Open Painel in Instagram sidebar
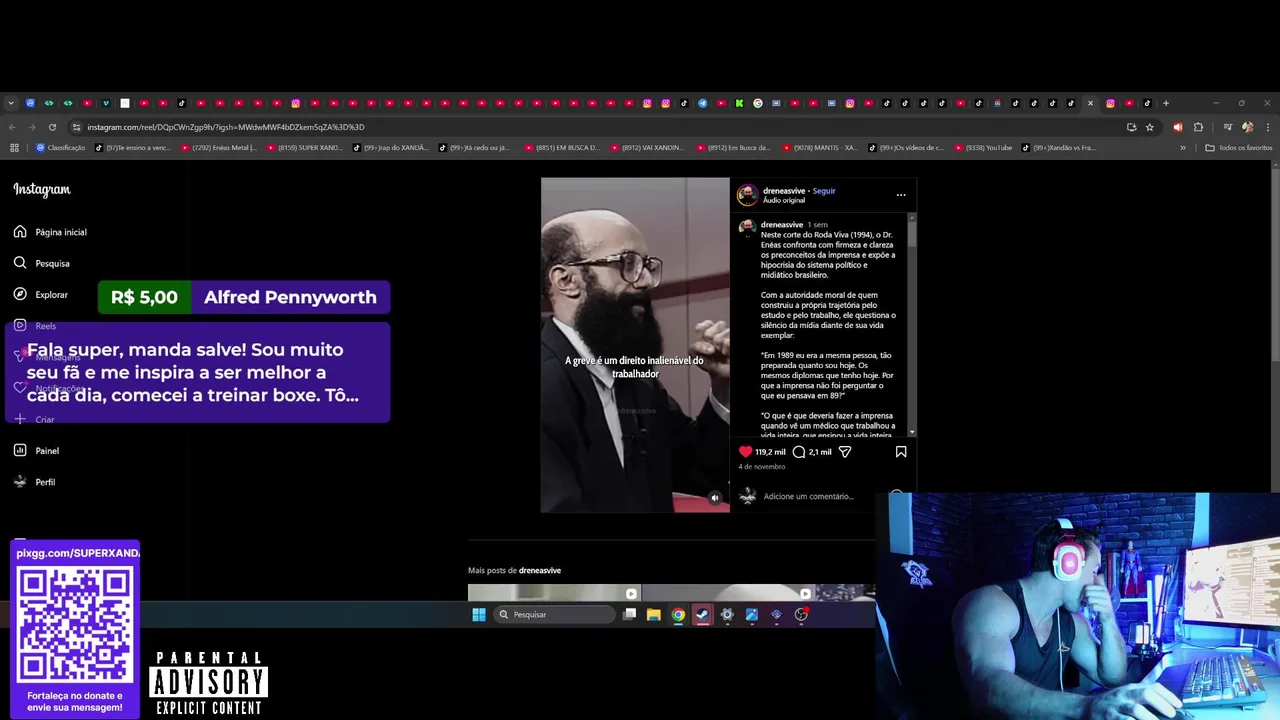 (37, 451)
